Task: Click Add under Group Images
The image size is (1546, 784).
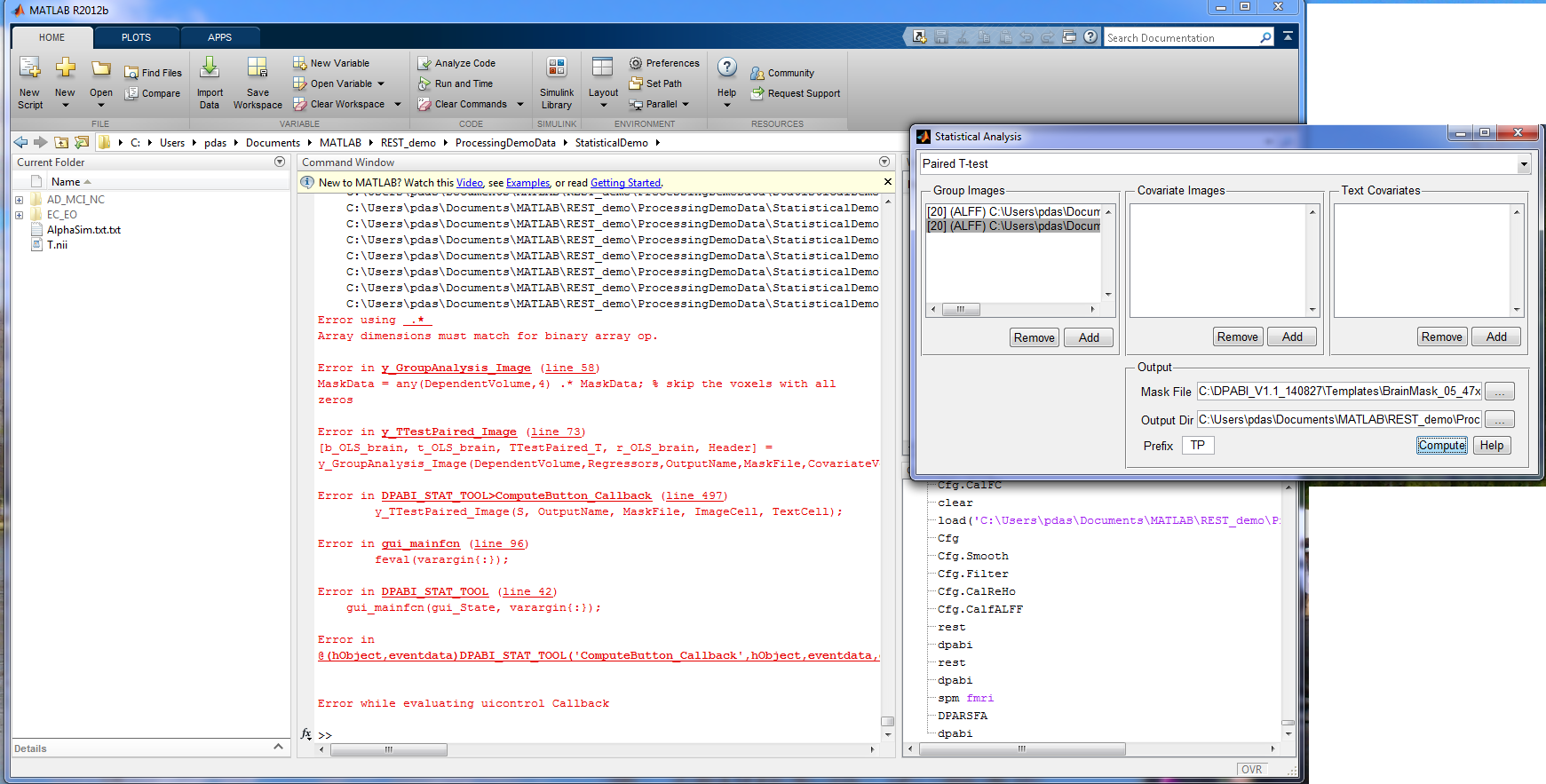Action: coord(1089,337)
